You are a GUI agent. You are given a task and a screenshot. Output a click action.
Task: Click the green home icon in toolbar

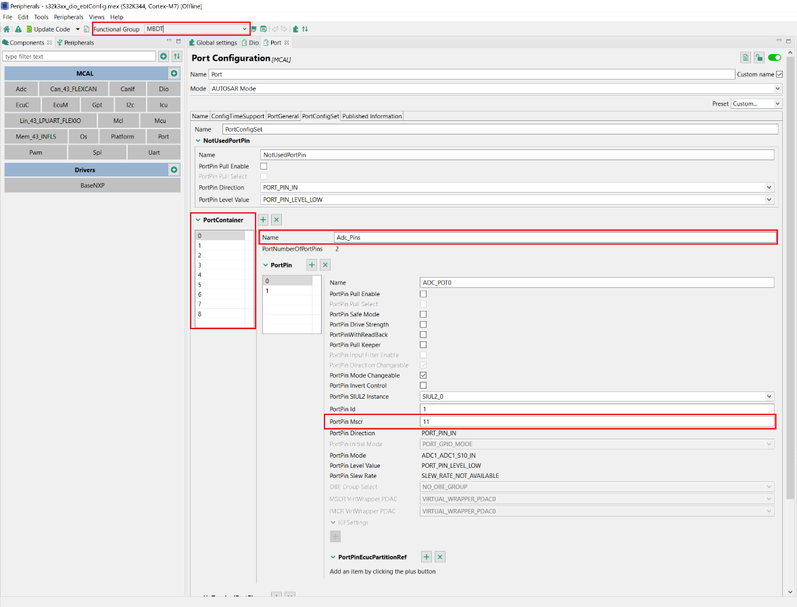pos(7,29)
